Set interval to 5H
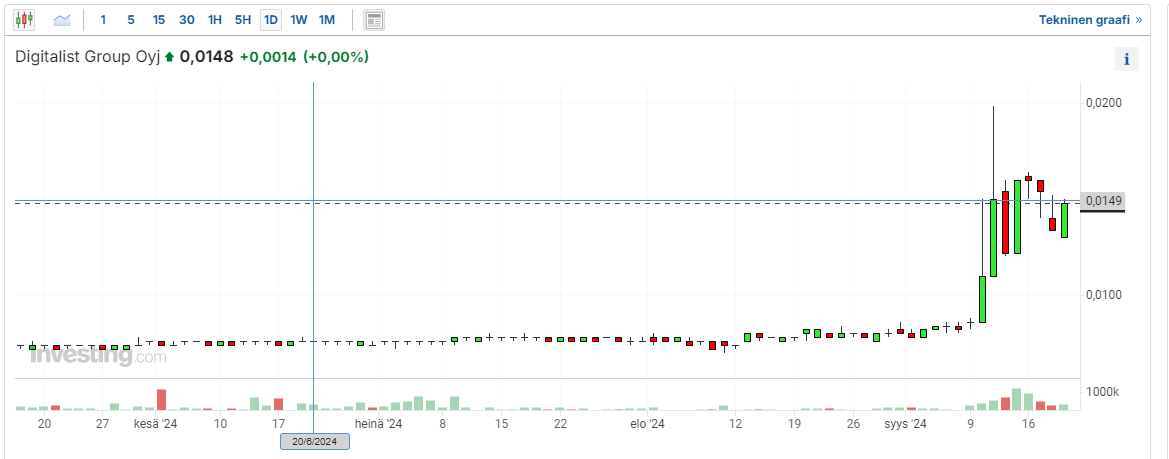 [242, 20]
